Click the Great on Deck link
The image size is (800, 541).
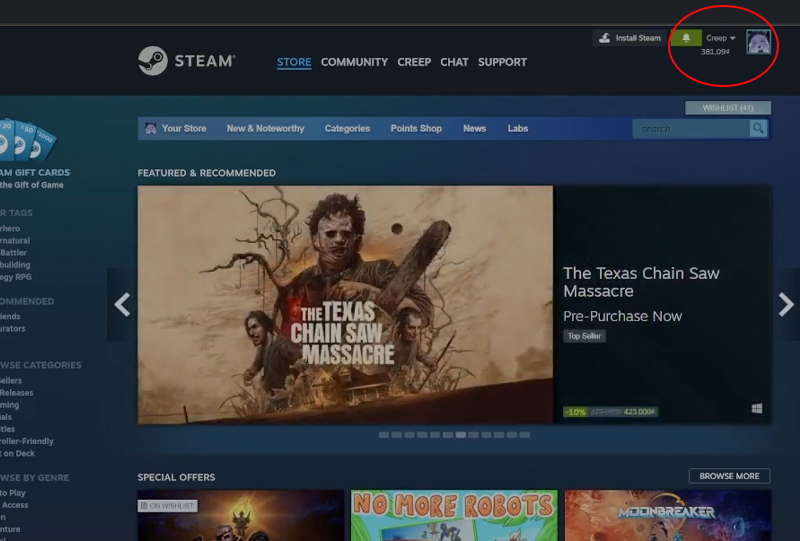click(17, 453)
